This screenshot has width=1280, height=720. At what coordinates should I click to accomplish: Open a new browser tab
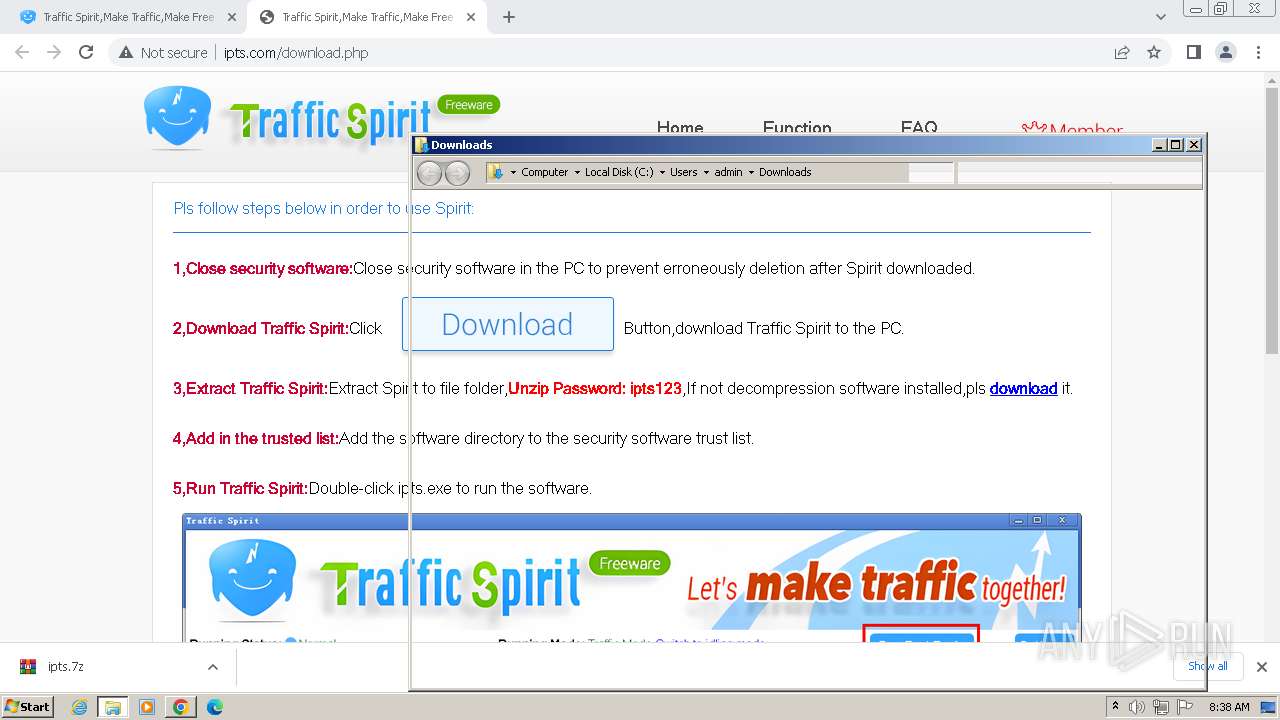click(x=509, y=17)
